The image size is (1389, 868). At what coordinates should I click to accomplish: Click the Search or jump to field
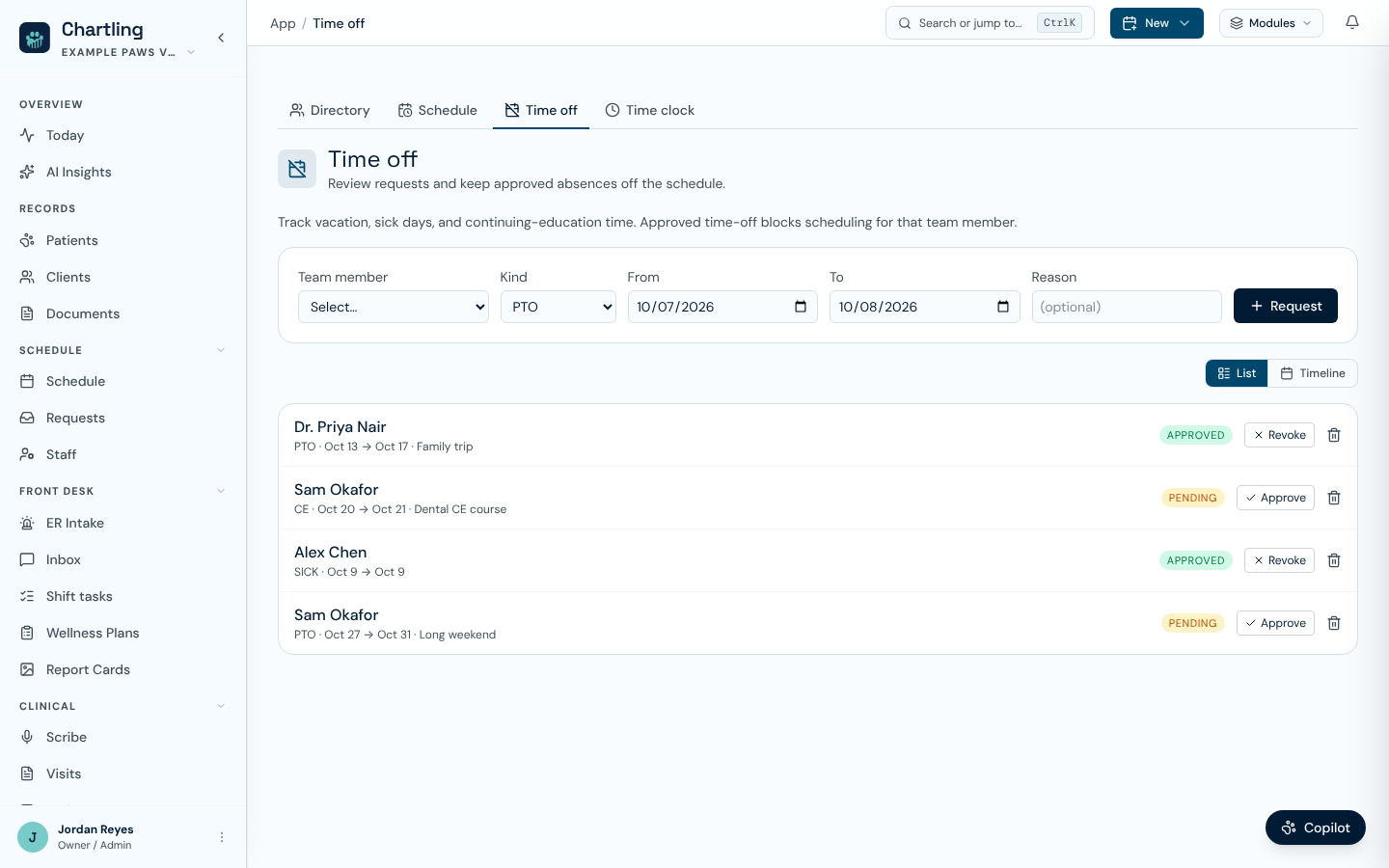tap(990, 23)
